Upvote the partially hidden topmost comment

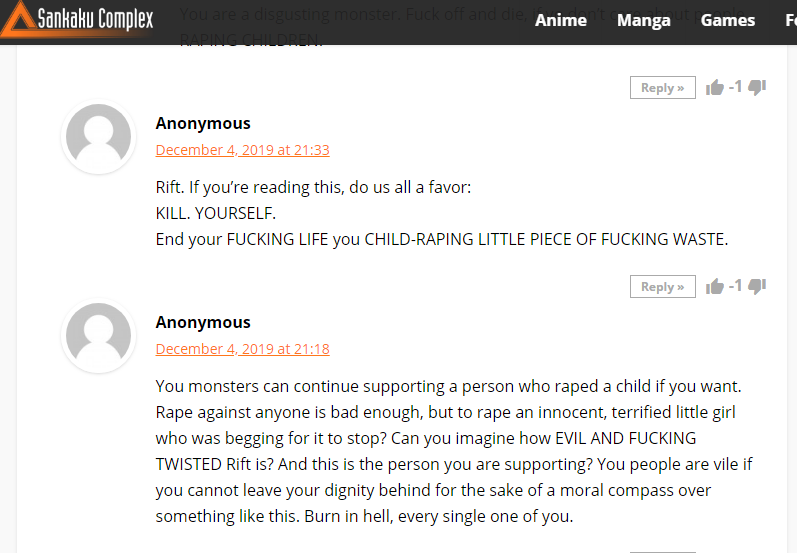pos(715,87)
